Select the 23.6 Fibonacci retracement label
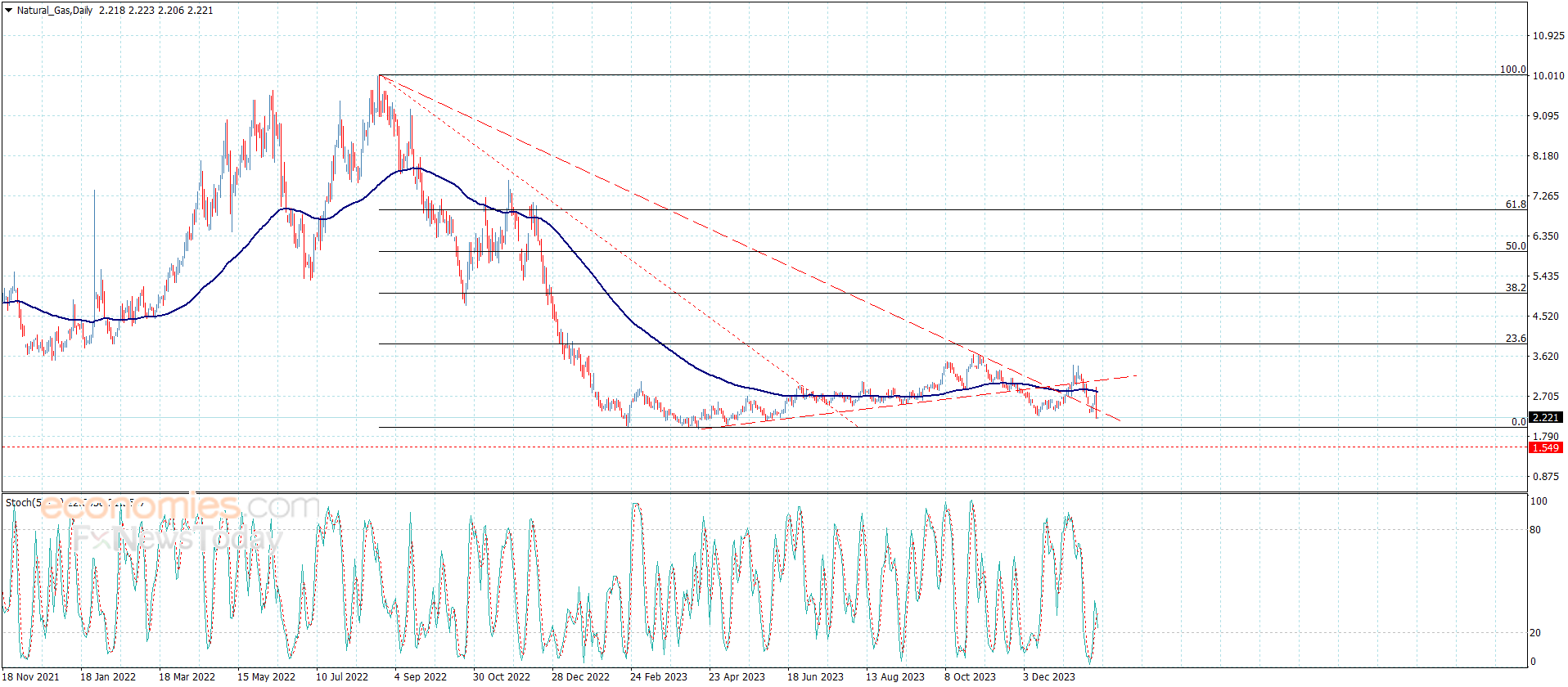 tap(1516, 339)
